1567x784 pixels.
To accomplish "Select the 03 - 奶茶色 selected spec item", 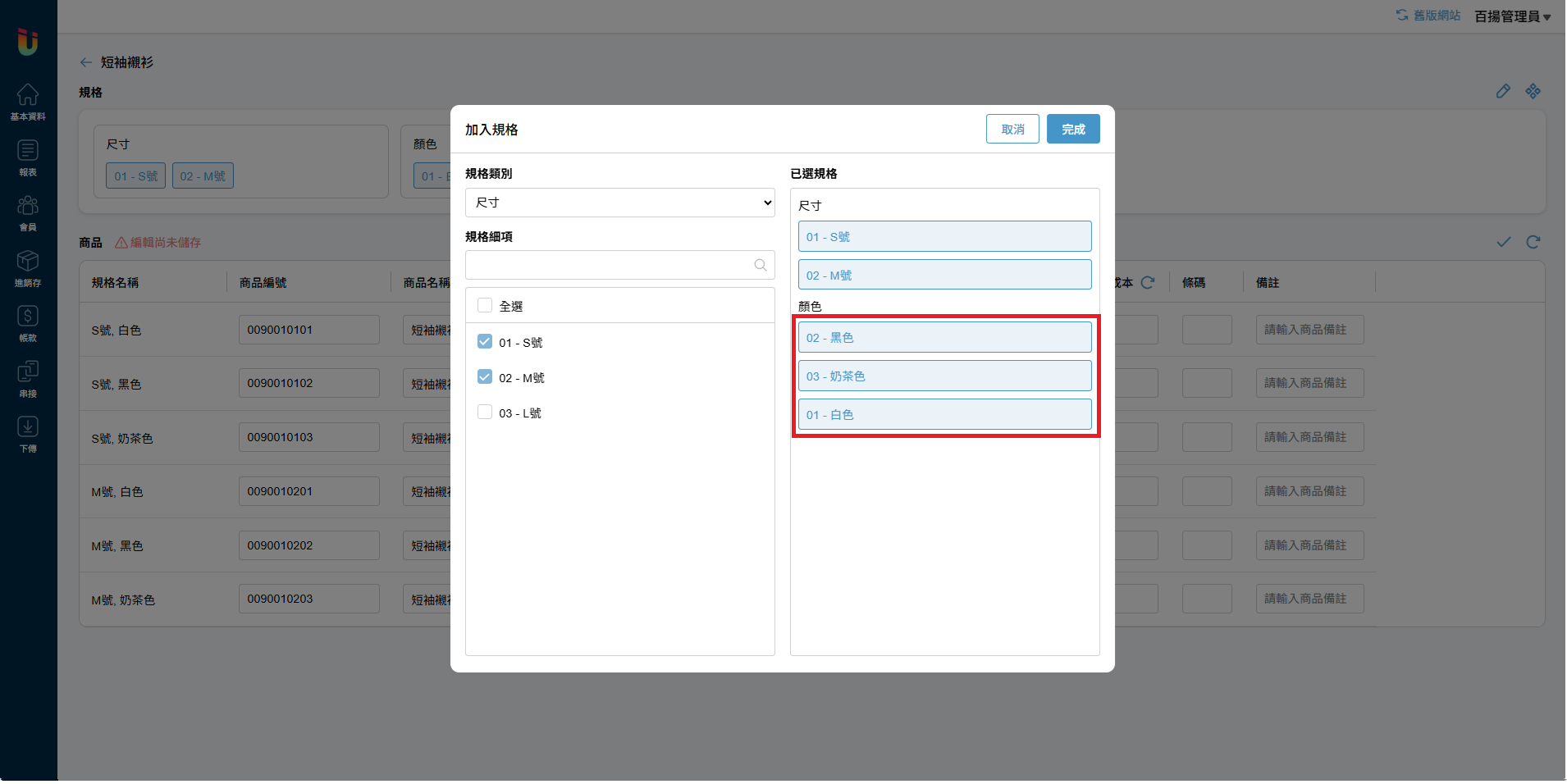I will pos(944,376).
